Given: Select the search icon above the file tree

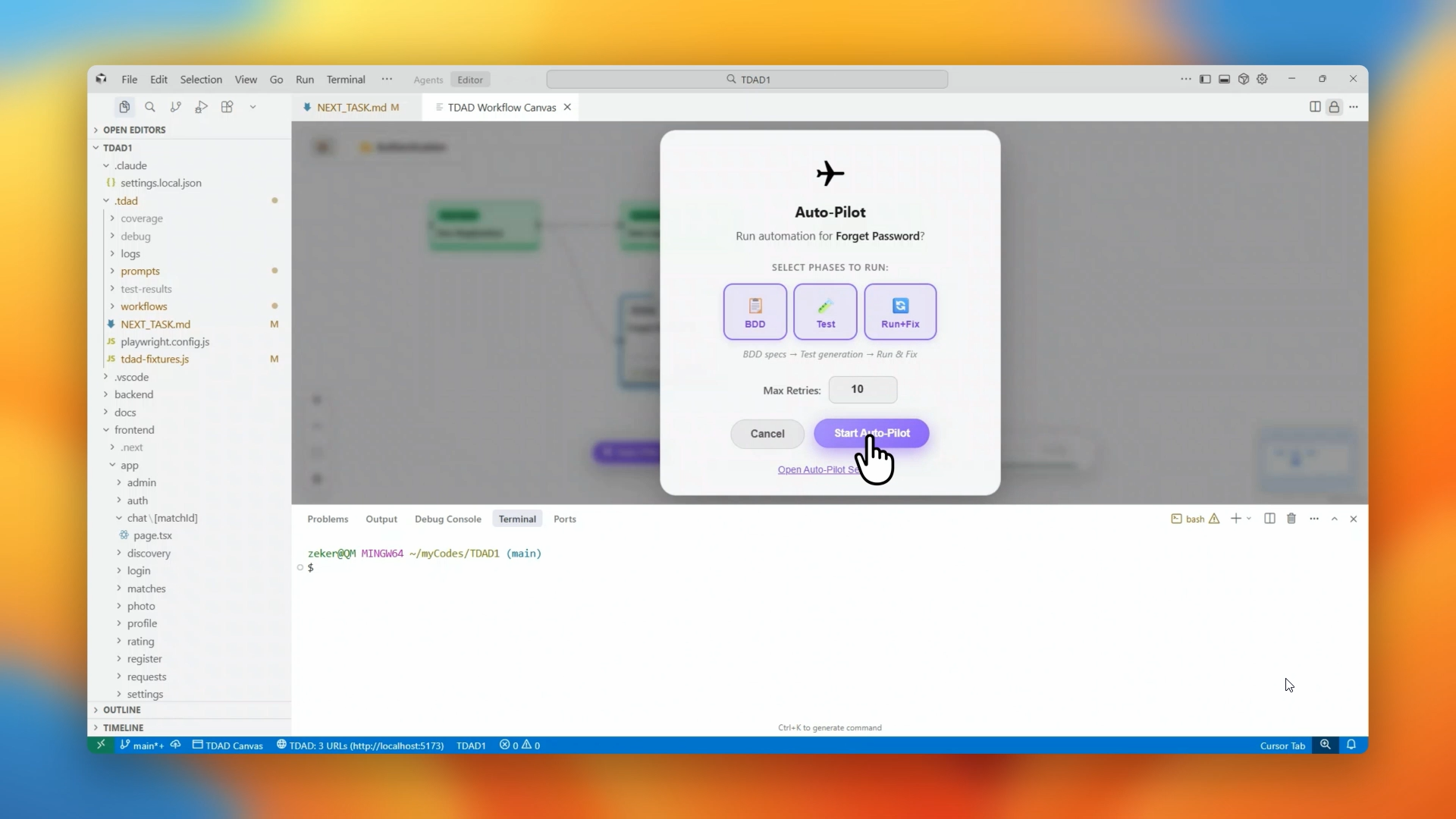Looking at the screenshot, I should click(x=150, y=107).
